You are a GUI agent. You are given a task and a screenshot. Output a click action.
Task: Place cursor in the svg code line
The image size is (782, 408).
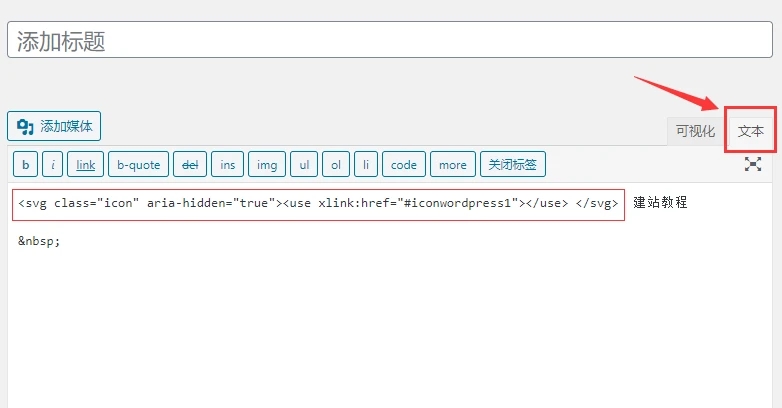(x=319, y=203)
